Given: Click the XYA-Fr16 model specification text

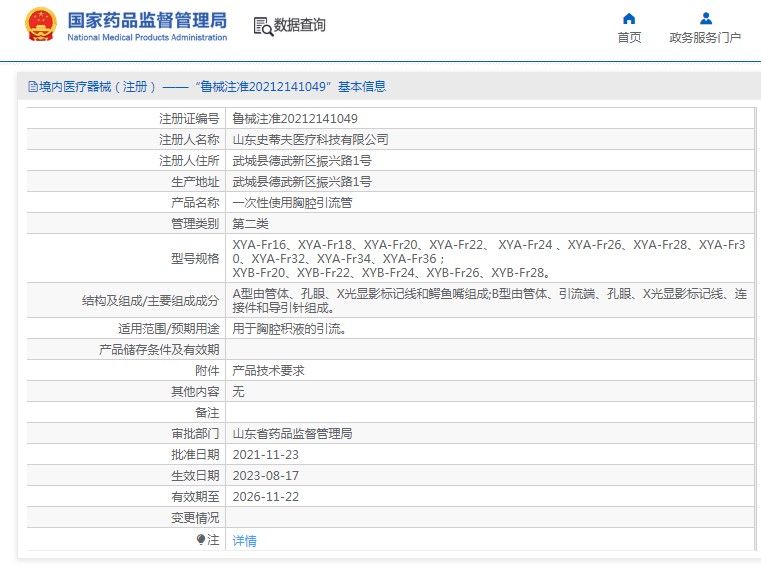Looking at the screenshot, I should (x=259, y=245).
